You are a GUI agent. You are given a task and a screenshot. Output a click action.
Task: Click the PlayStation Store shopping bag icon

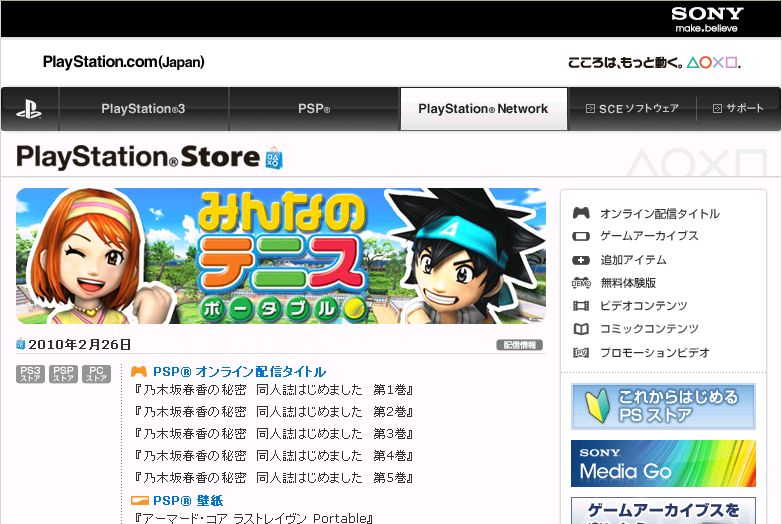pos(274,158)
